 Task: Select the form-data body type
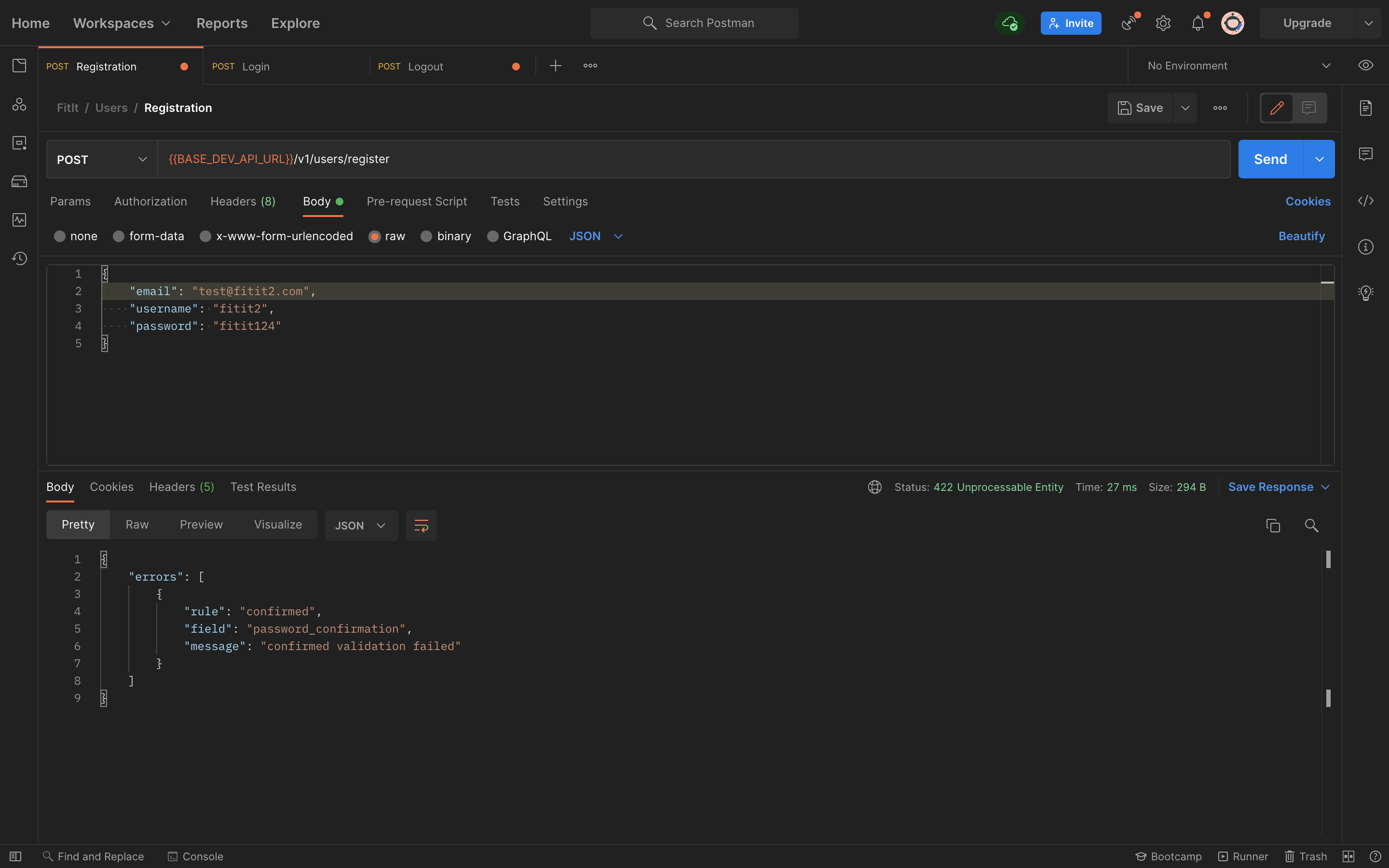[x=148, y=236]
